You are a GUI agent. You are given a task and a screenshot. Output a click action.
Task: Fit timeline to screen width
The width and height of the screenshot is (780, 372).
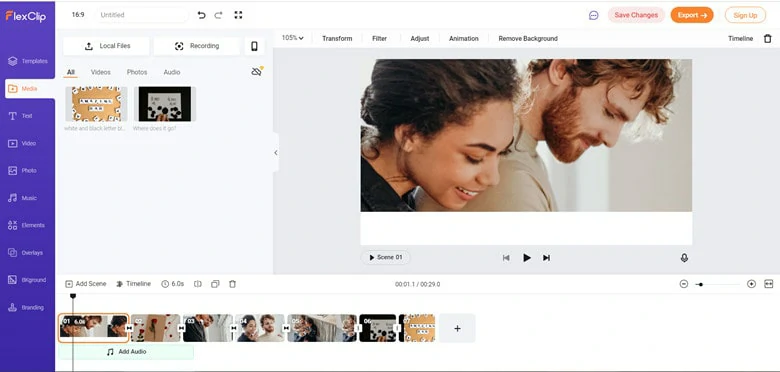pos(769,284)
